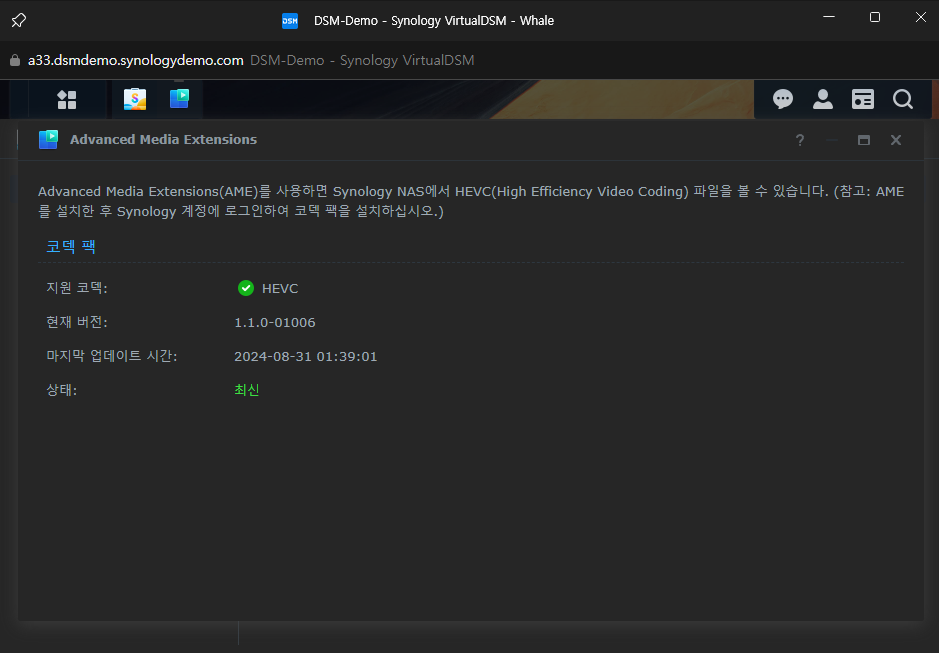Screen dimensions: 939x653
Task: Open Package Center from the DSM taskbar
Action: coord(135,99)
